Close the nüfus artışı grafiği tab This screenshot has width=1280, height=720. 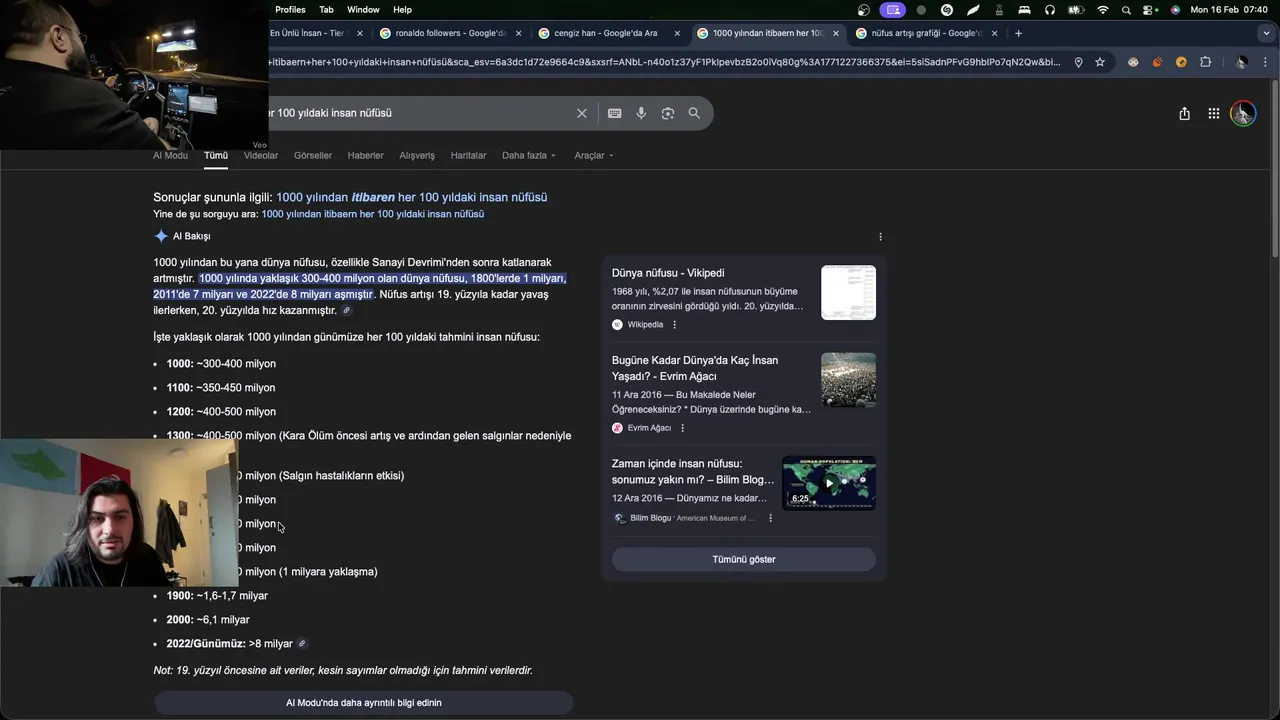click(994, 33)
